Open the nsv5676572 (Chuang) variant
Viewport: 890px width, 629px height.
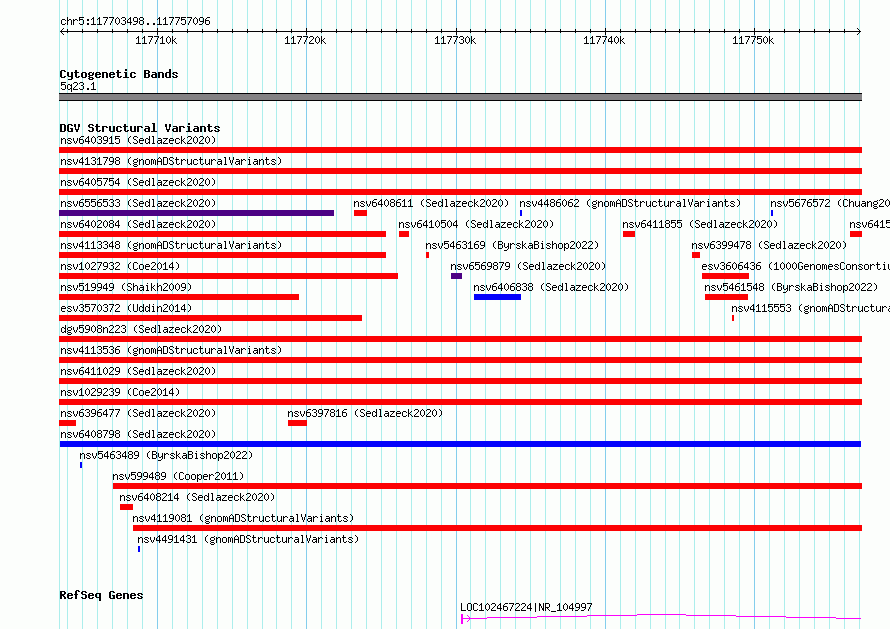[x=830, y=203]
